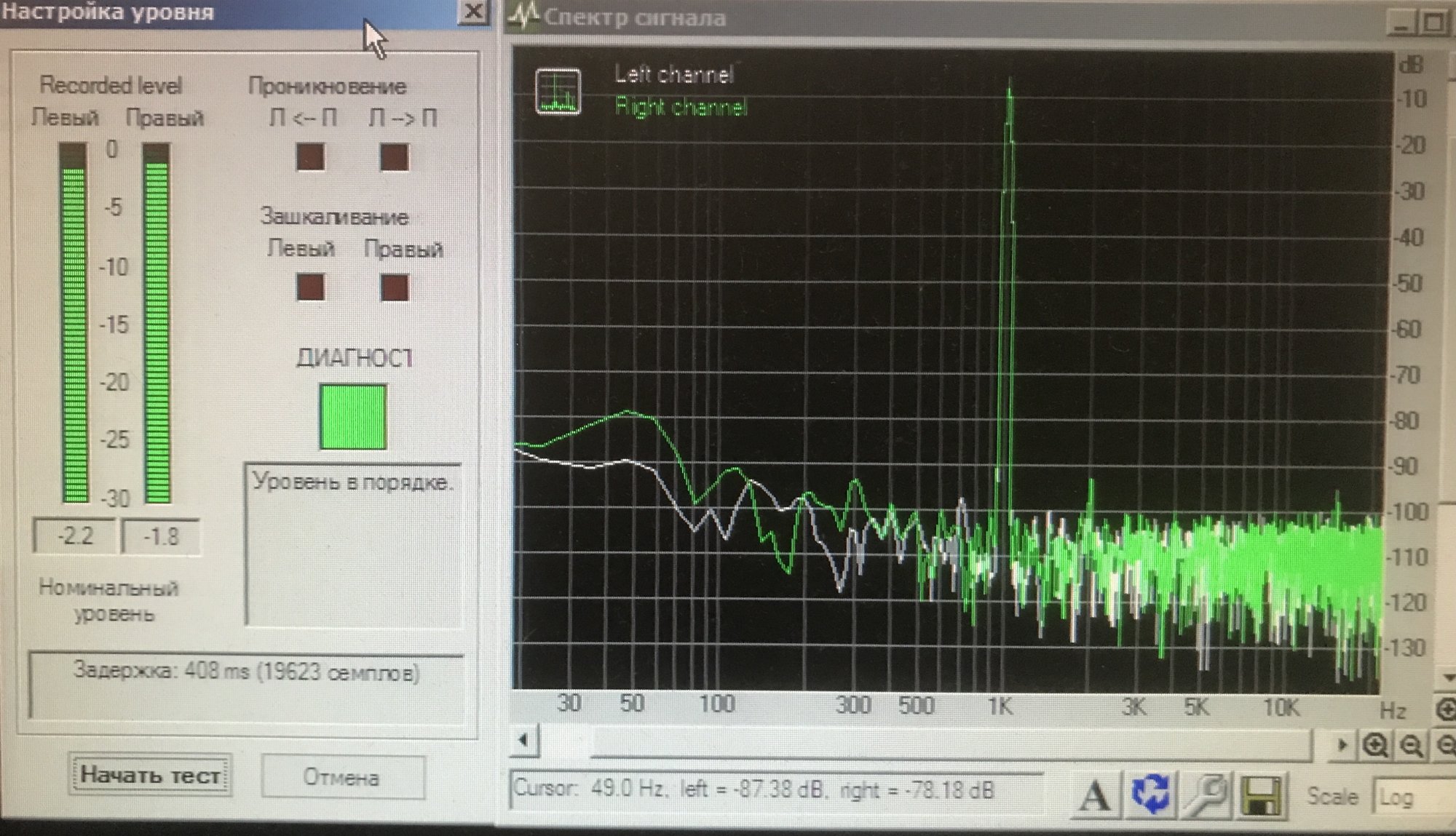The image size is (1456, 836).
Task: Click the blue refresh arrows icon
Action: tap(1150, 794)
